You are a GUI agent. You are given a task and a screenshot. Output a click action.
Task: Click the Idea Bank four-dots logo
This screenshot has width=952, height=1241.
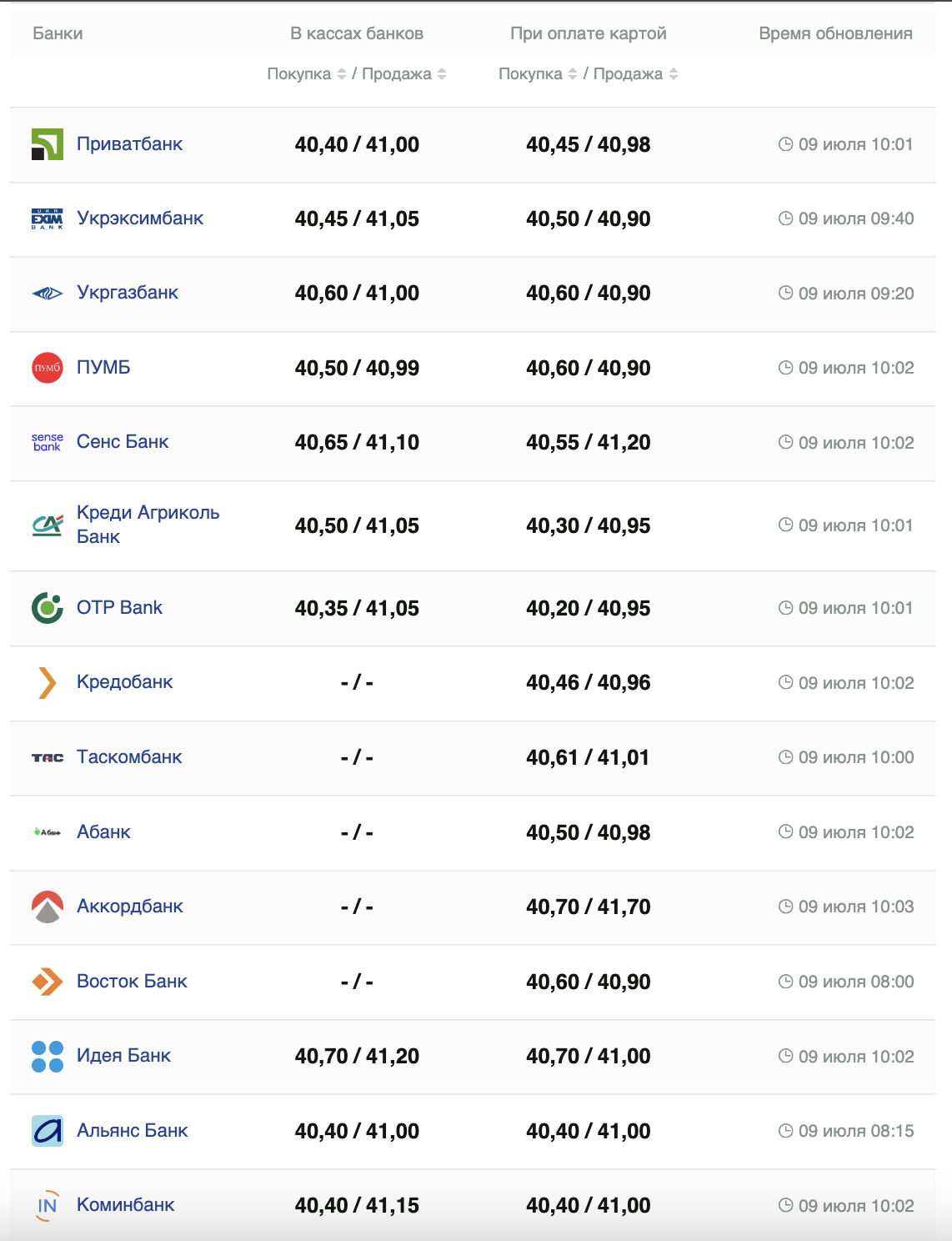(x=48, y=1056)
